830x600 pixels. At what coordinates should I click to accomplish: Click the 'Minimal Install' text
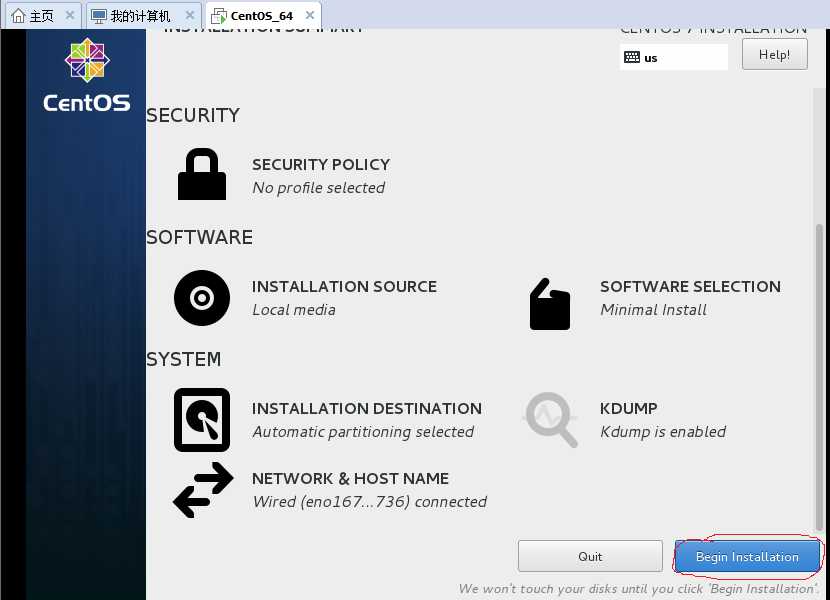[x=654, y=310]
